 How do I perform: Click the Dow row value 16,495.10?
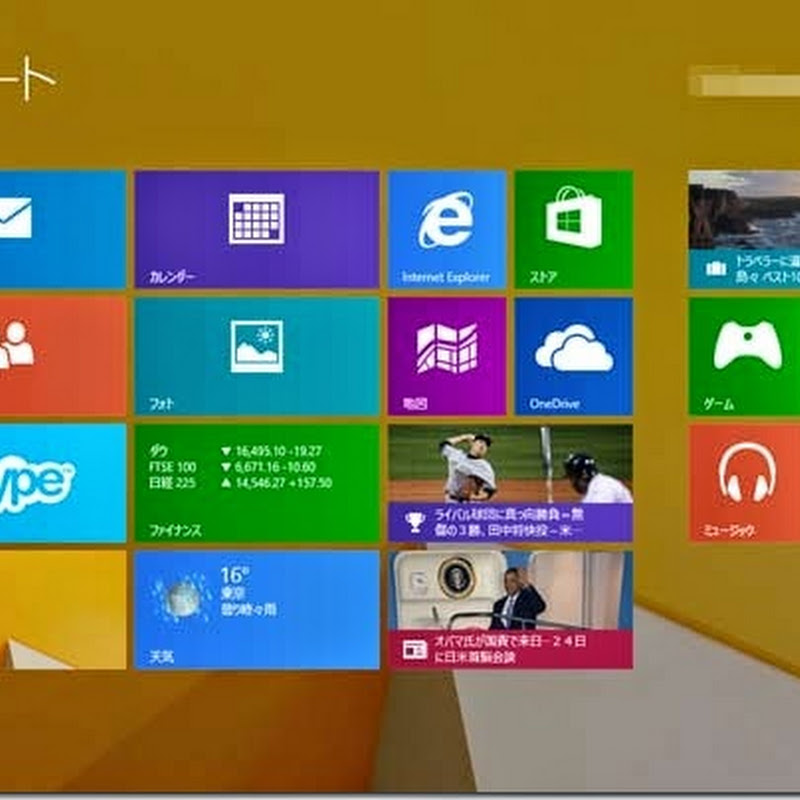tap(261, 451)
